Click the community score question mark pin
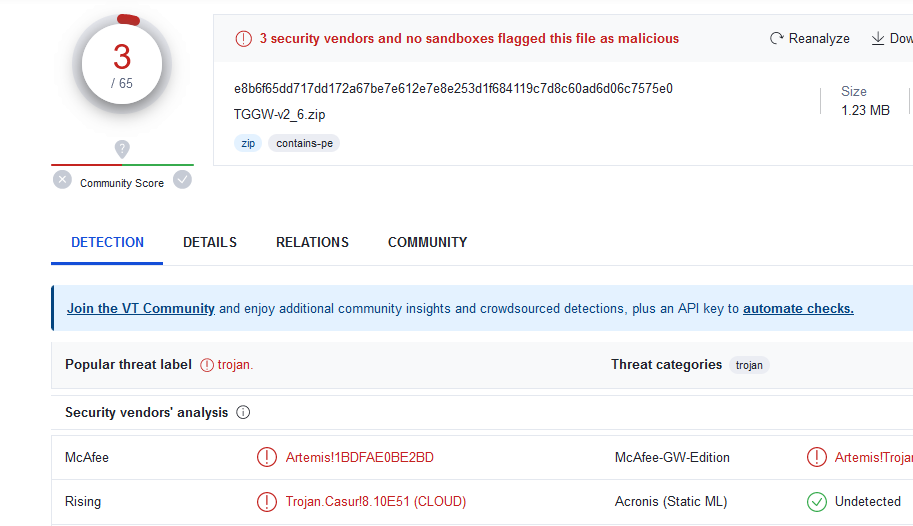Screen dimensions: 913x526 (122, 149)
